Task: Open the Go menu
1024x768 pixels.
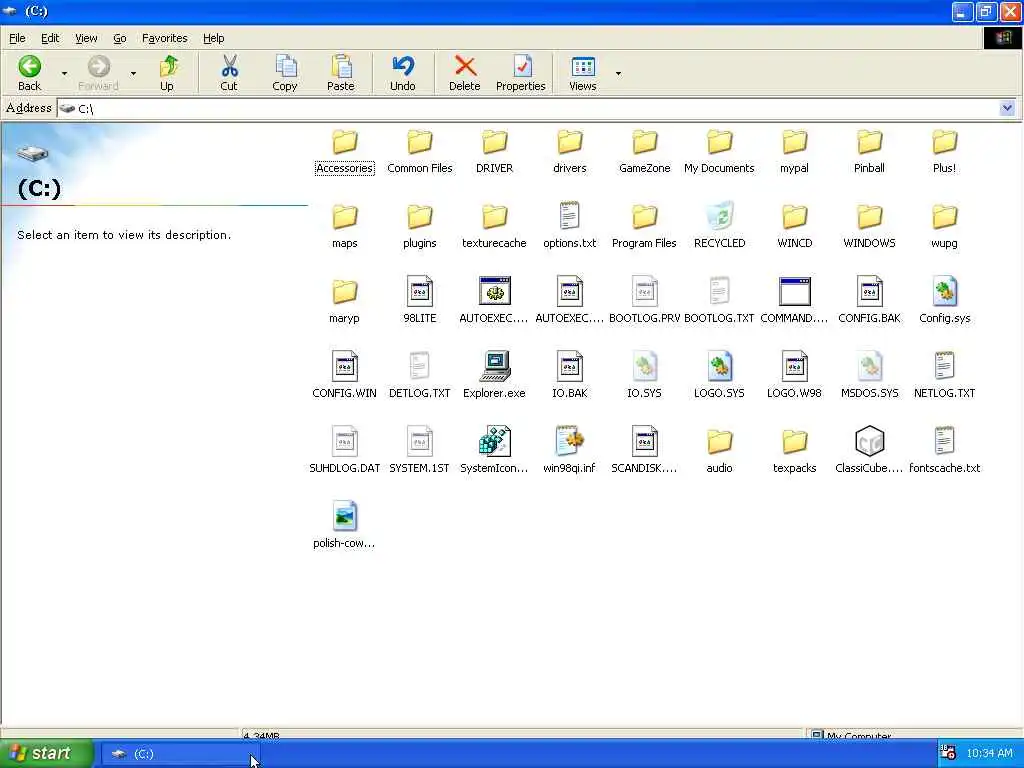Action: tap(120, 39)
